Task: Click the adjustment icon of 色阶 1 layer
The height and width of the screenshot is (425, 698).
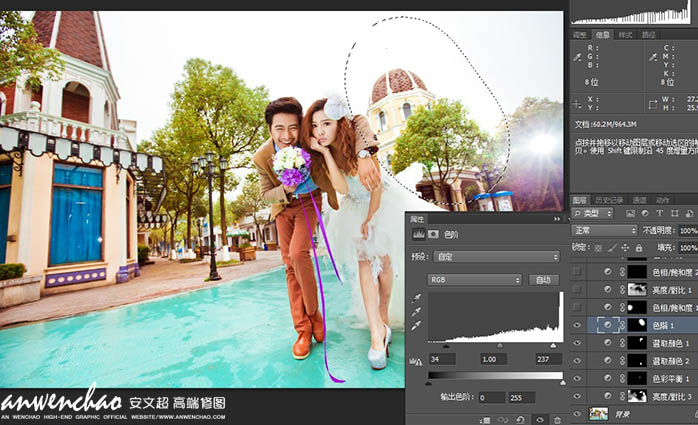Action: (x=608, y=325)
